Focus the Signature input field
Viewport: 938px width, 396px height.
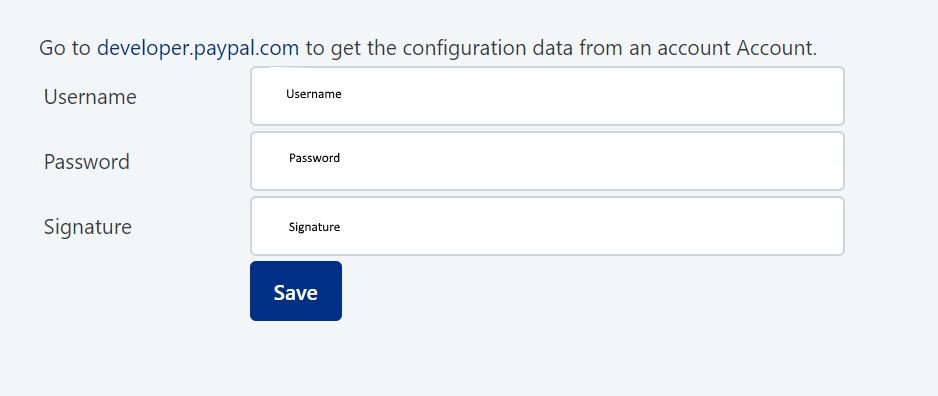coord(547,226)
